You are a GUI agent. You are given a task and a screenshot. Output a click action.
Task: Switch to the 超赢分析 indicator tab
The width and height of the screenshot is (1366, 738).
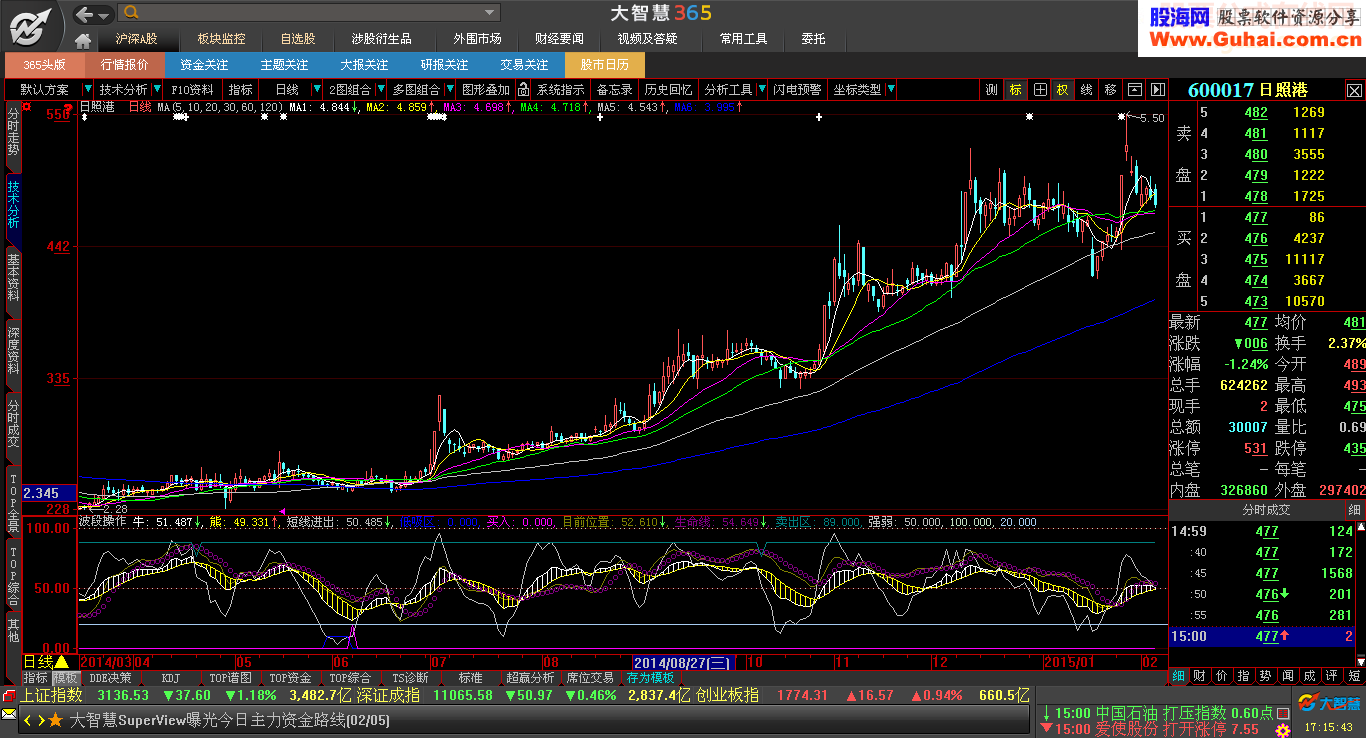point(530,677)
